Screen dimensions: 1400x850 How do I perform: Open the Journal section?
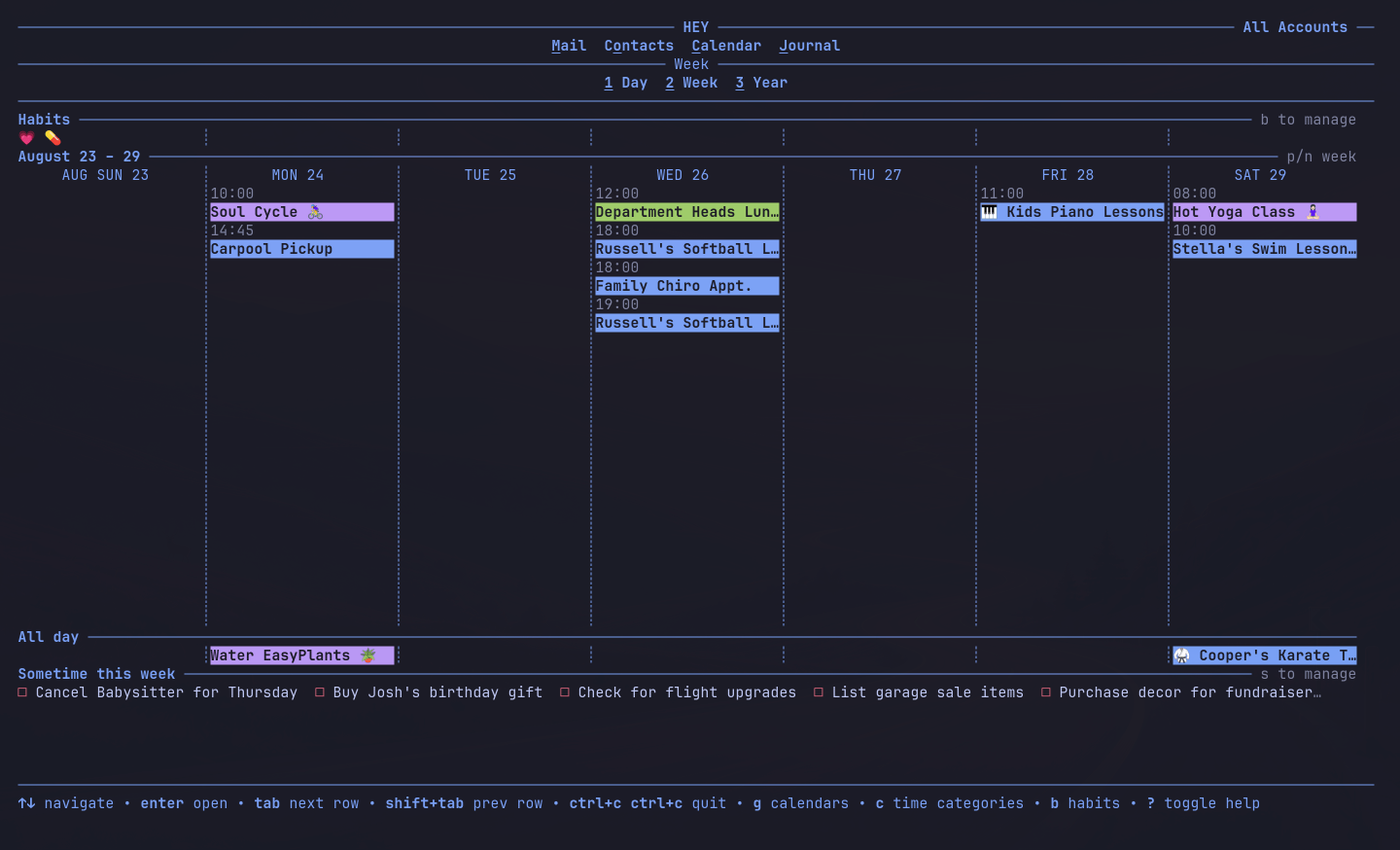coord(809,46)
